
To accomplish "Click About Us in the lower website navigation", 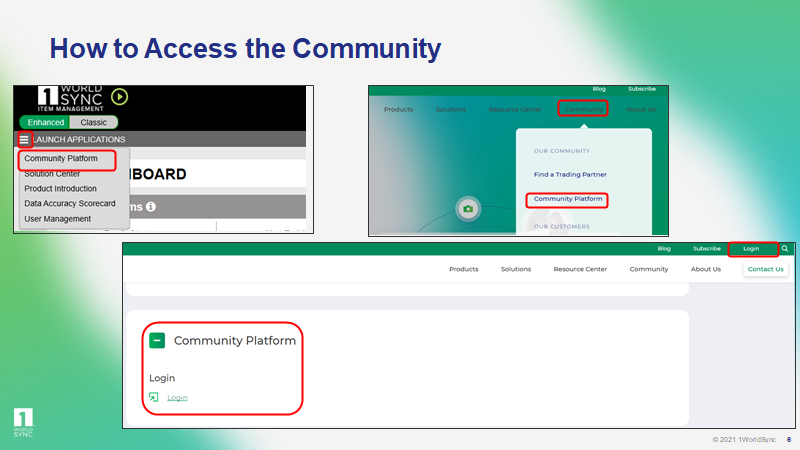I will [706, 269].
